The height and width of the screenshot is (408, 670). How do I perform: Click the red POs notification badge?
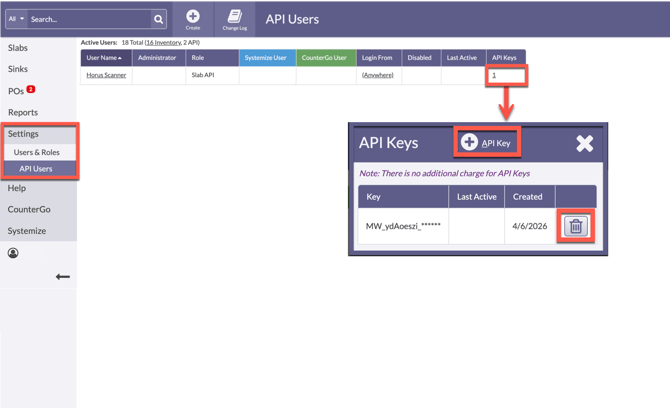click(31, 89)
